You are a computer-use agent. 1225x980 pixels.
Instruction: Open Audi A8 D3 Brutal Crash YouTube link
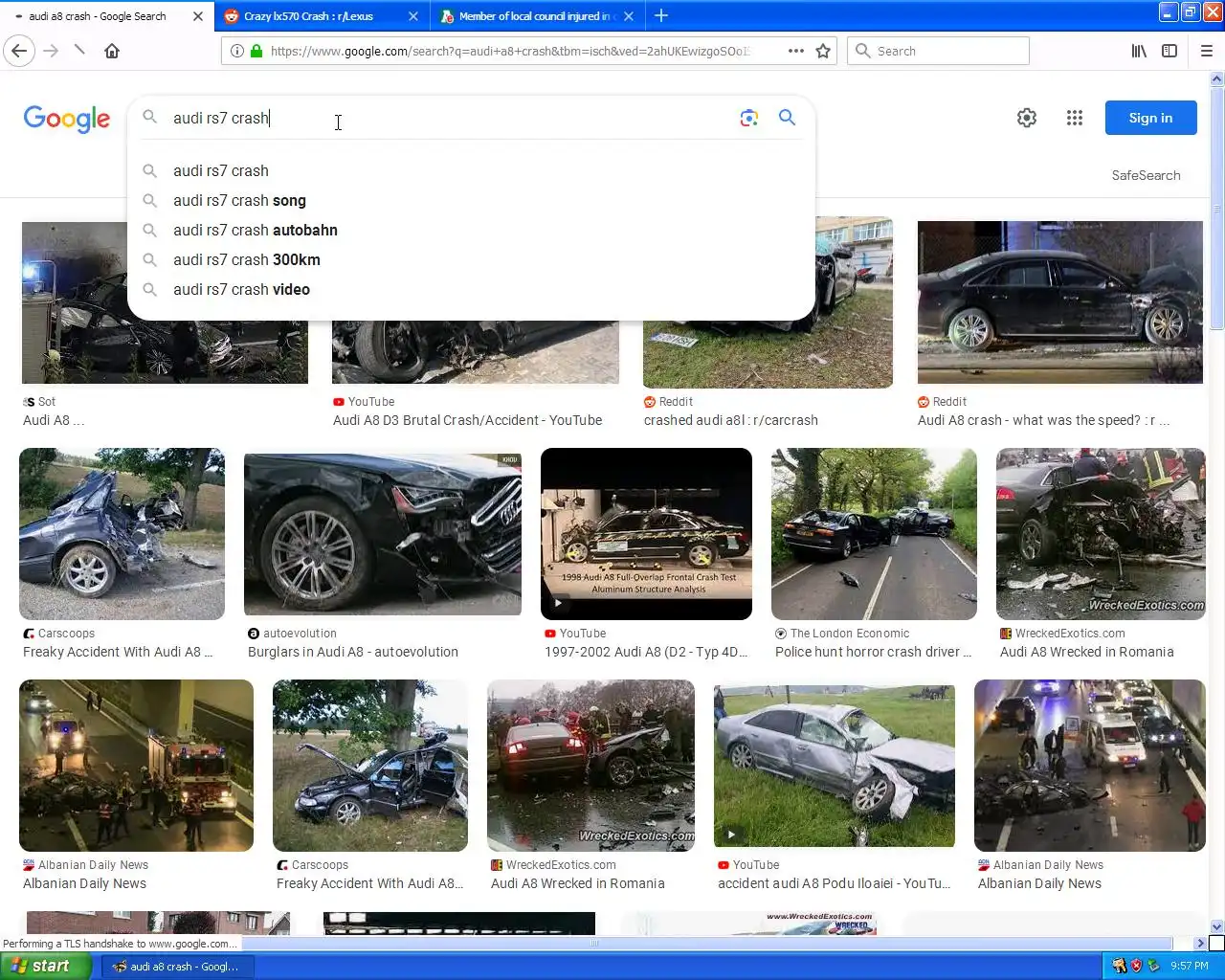(467, 420)
